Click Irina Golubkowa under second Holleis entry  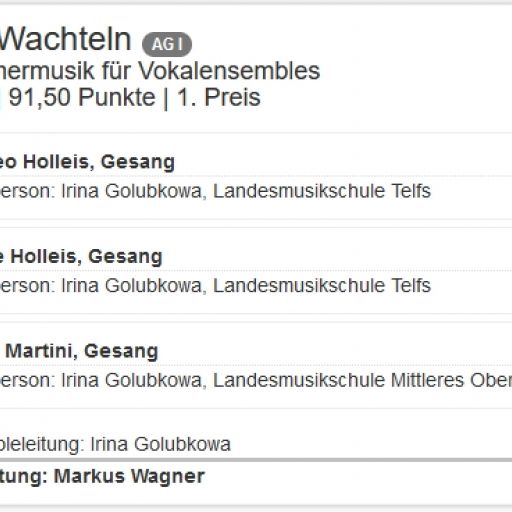coord(132,286)
